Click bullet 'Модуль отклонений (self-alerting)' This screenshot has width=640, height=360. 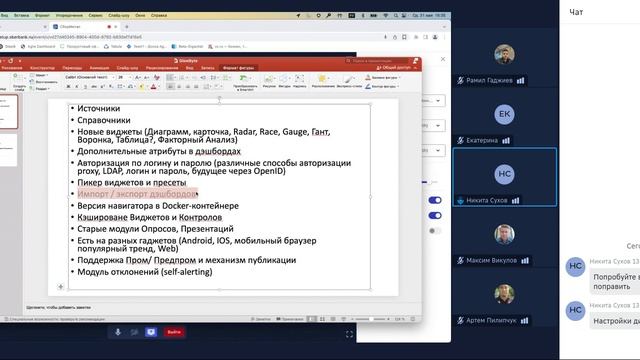click(144, 272)
